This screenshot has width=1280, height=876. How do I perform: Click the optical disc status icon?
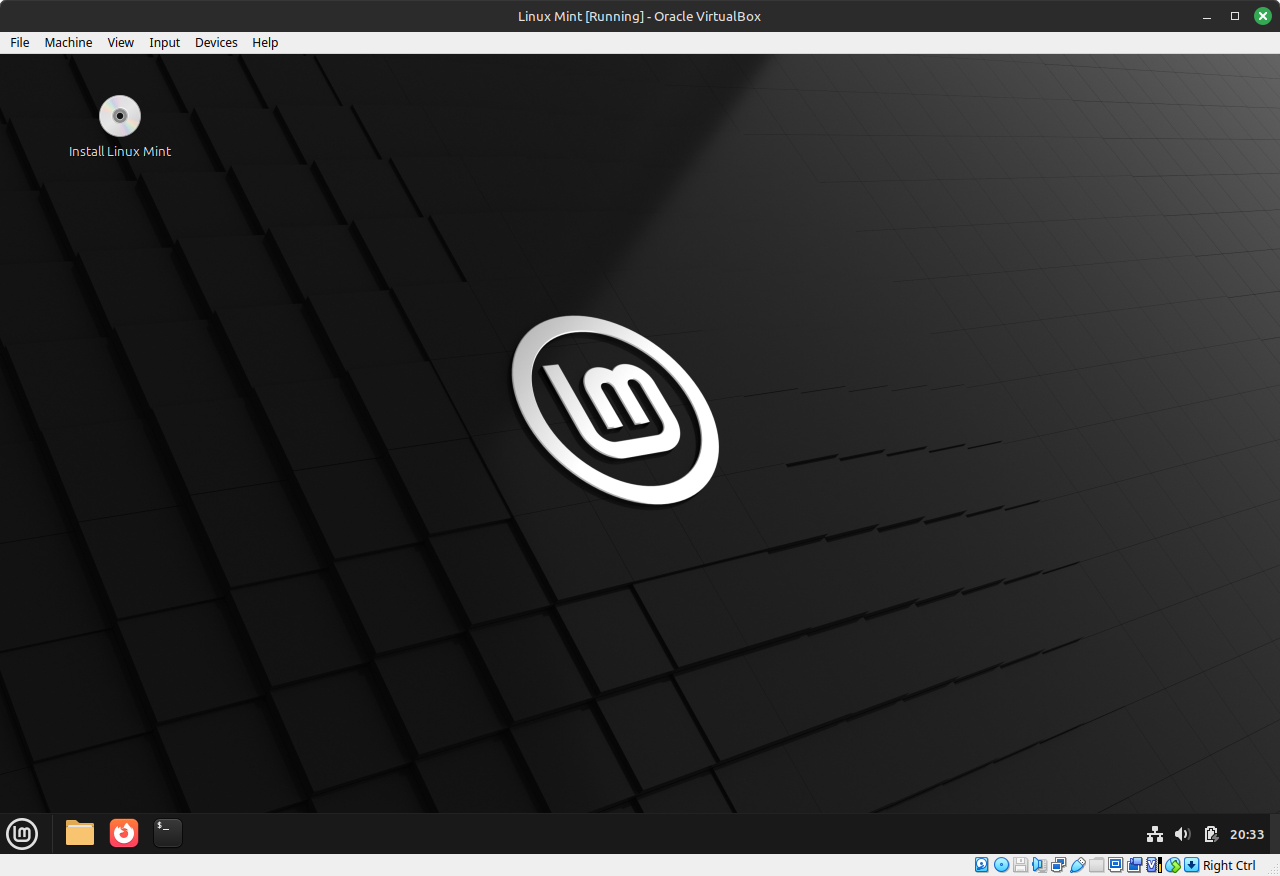pos(1001,865)
